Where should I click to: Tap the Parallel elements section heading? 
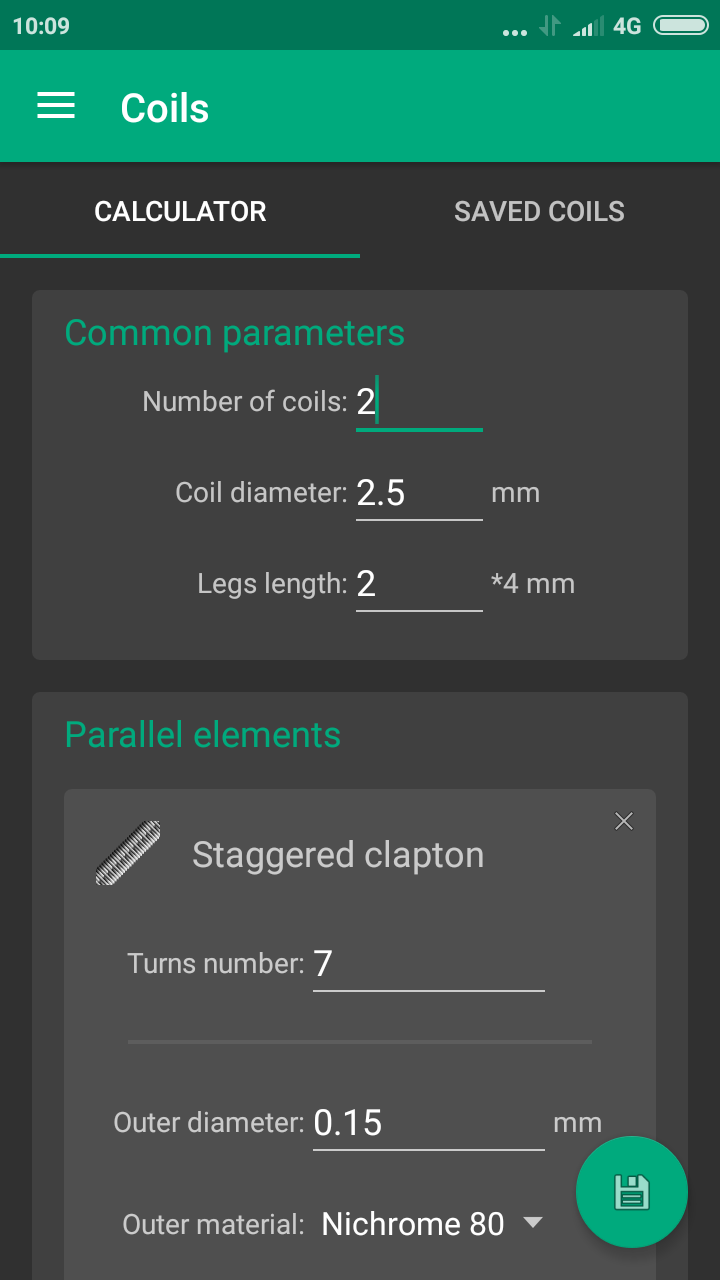click(203, 735)
